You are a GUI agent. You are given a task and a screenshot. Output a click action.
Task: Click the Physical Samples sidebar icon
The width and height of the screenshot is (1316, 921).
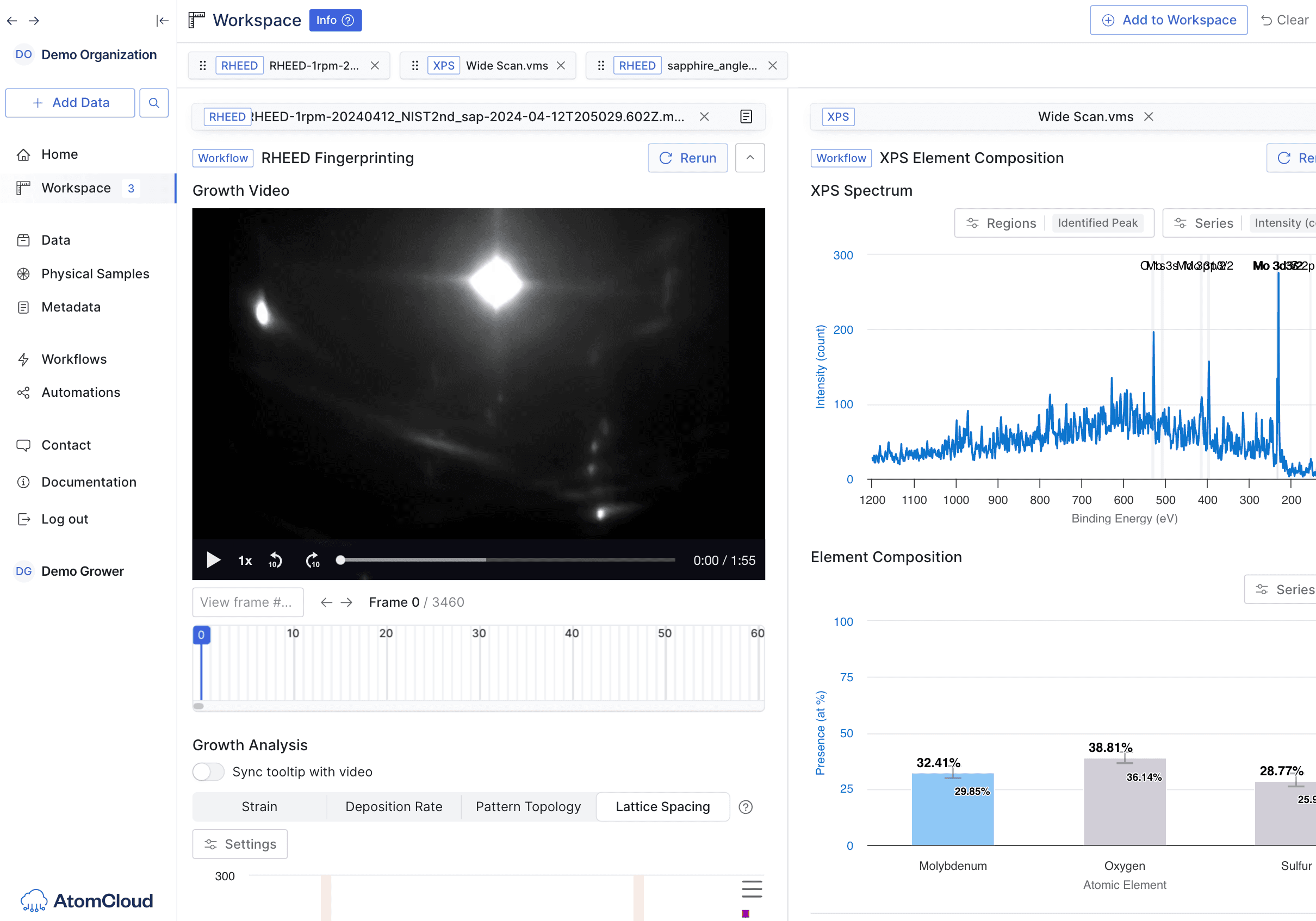click(24, 272)
